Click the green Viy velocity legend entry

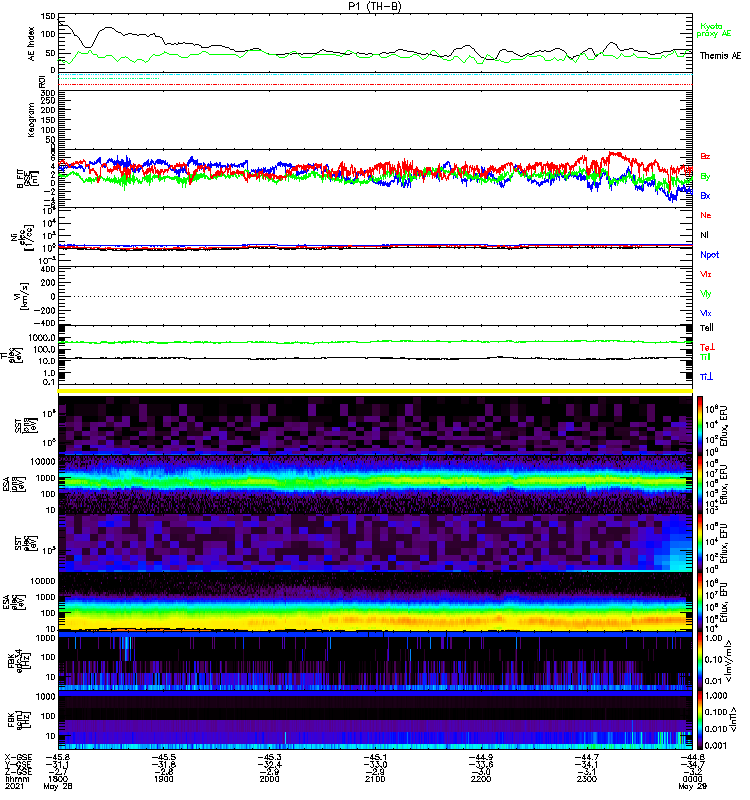[706, 294]
